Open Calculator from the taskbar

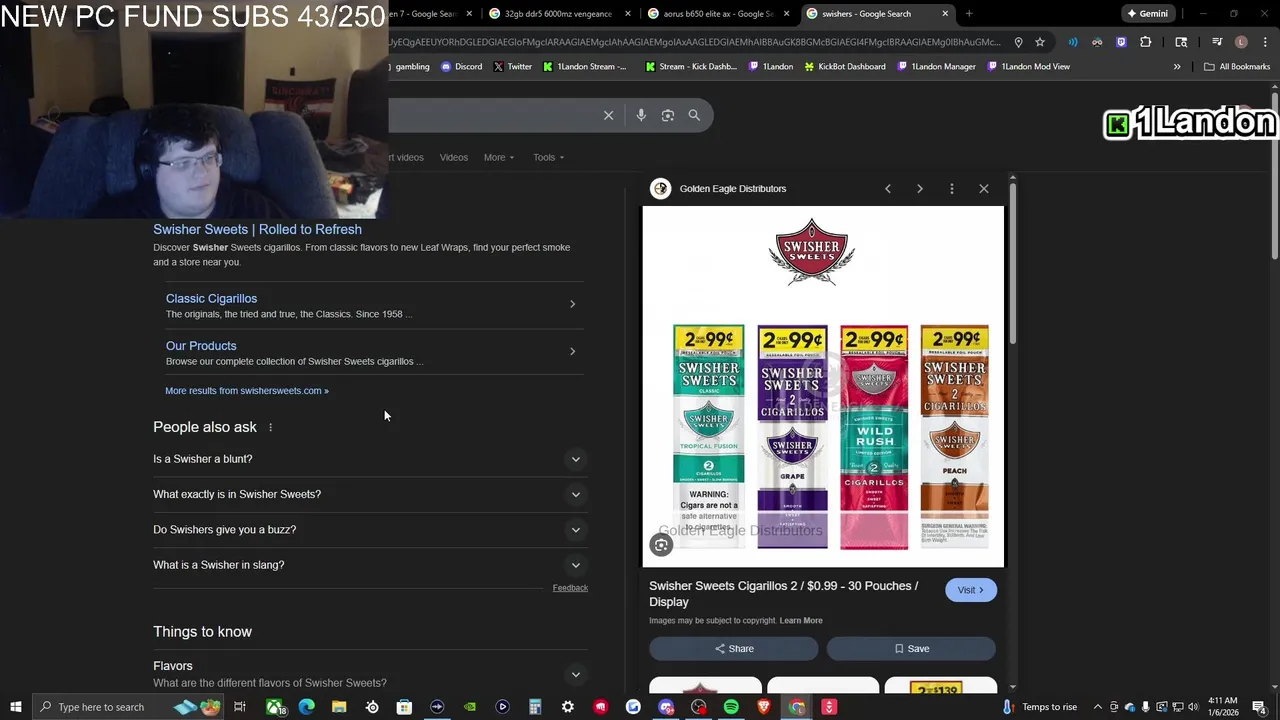point(535,707)
